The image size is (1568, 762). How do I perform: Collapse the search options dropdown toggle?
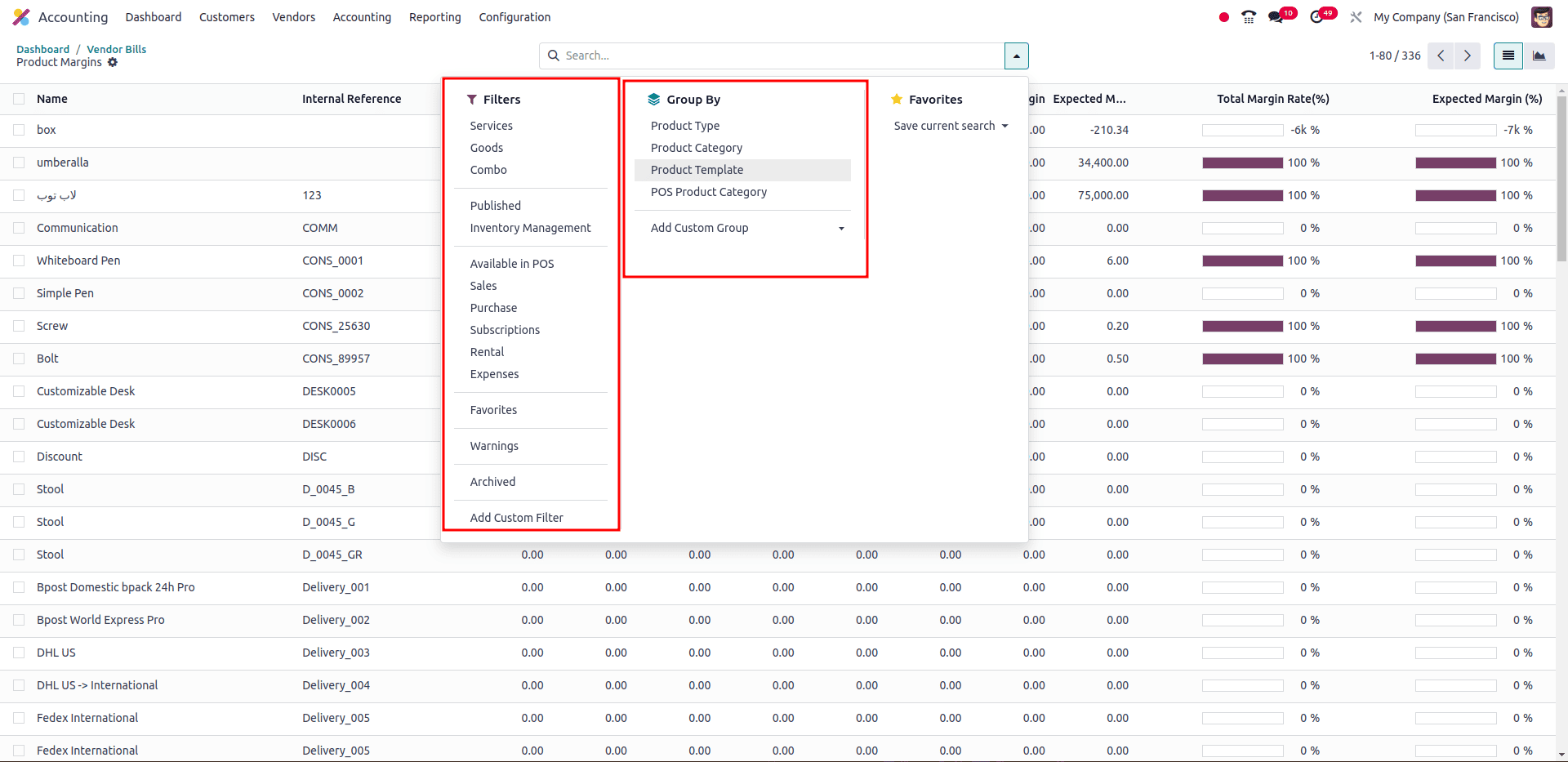point(1016,56)
